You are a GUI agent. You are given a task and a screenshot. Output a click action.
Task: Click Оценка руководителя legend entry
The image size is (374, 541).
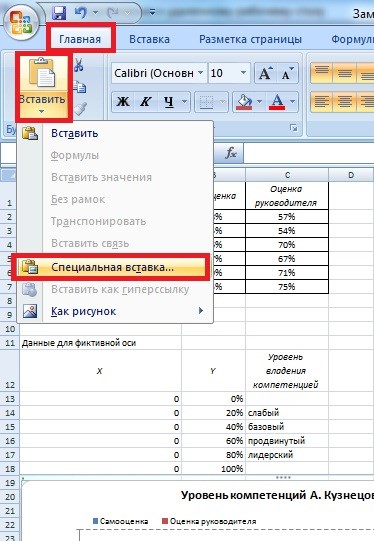click(x=209, y=521)
